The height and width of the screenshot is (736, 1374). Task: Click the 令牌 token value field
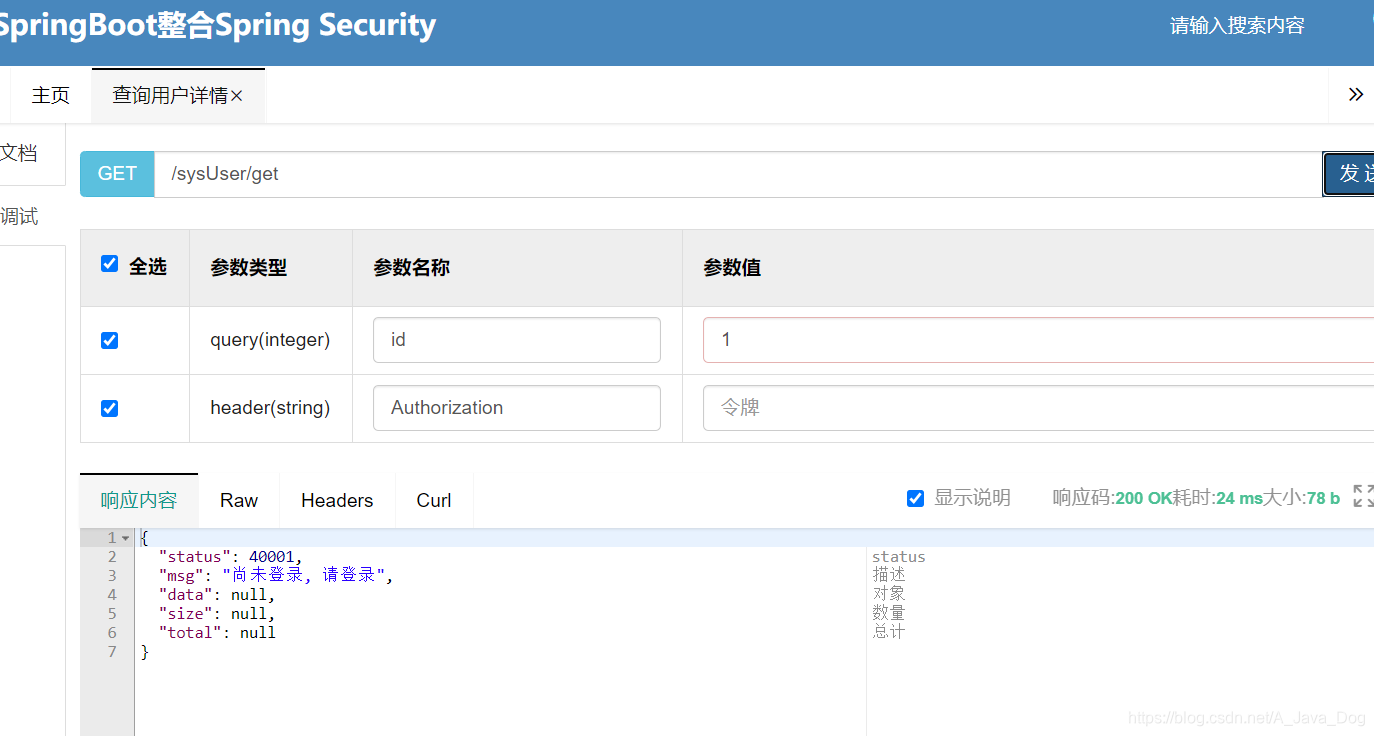[1038, 408]
